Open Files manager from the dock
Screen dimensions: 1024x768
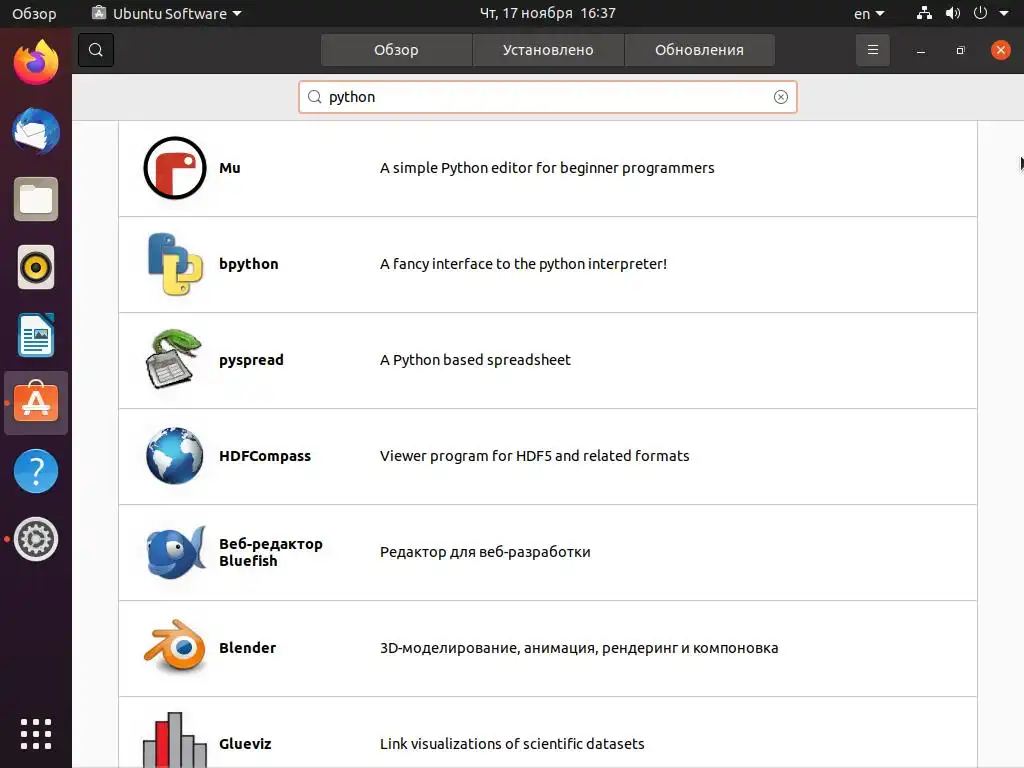click(x=36, y=199)
